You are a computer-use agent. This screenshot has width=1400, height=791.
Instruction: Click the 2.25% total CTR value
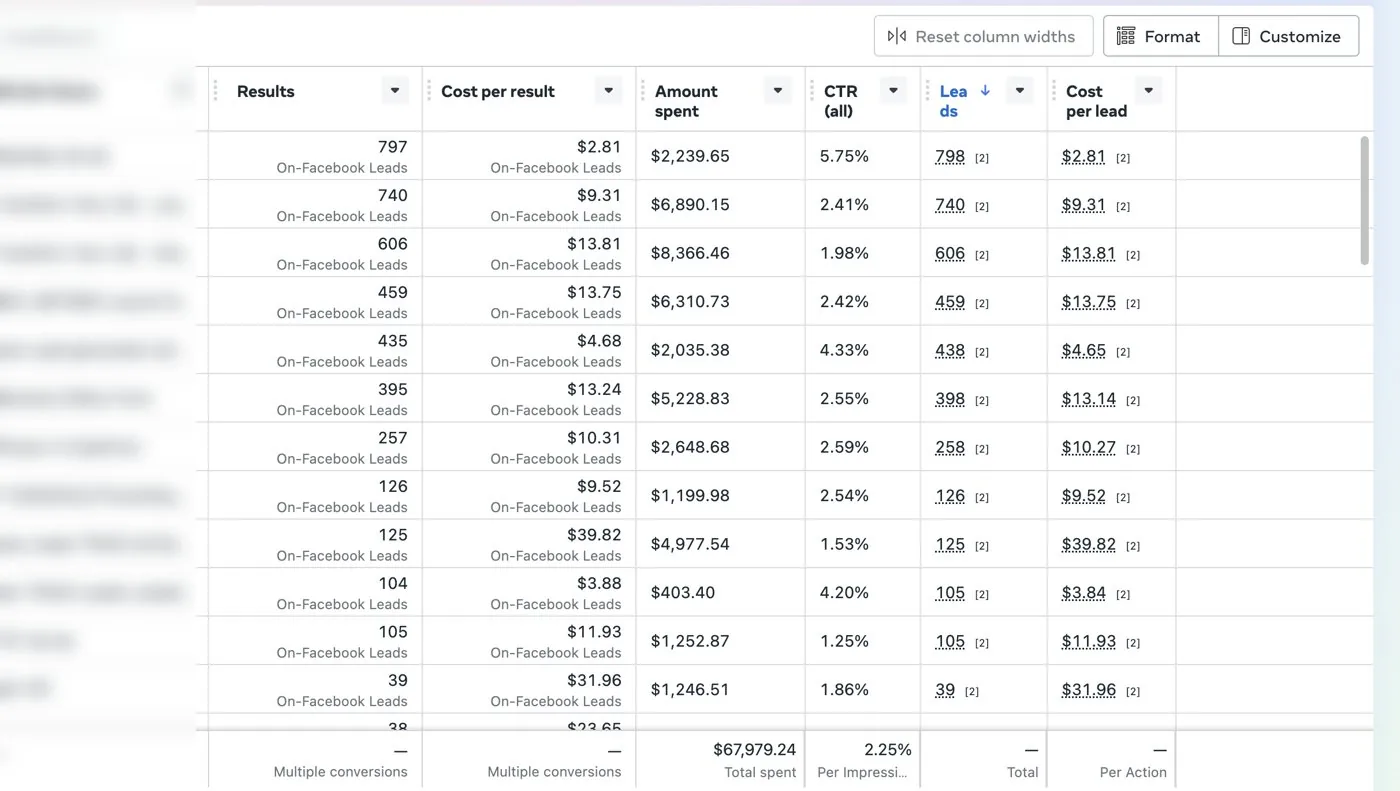click(x=888, y=749)
